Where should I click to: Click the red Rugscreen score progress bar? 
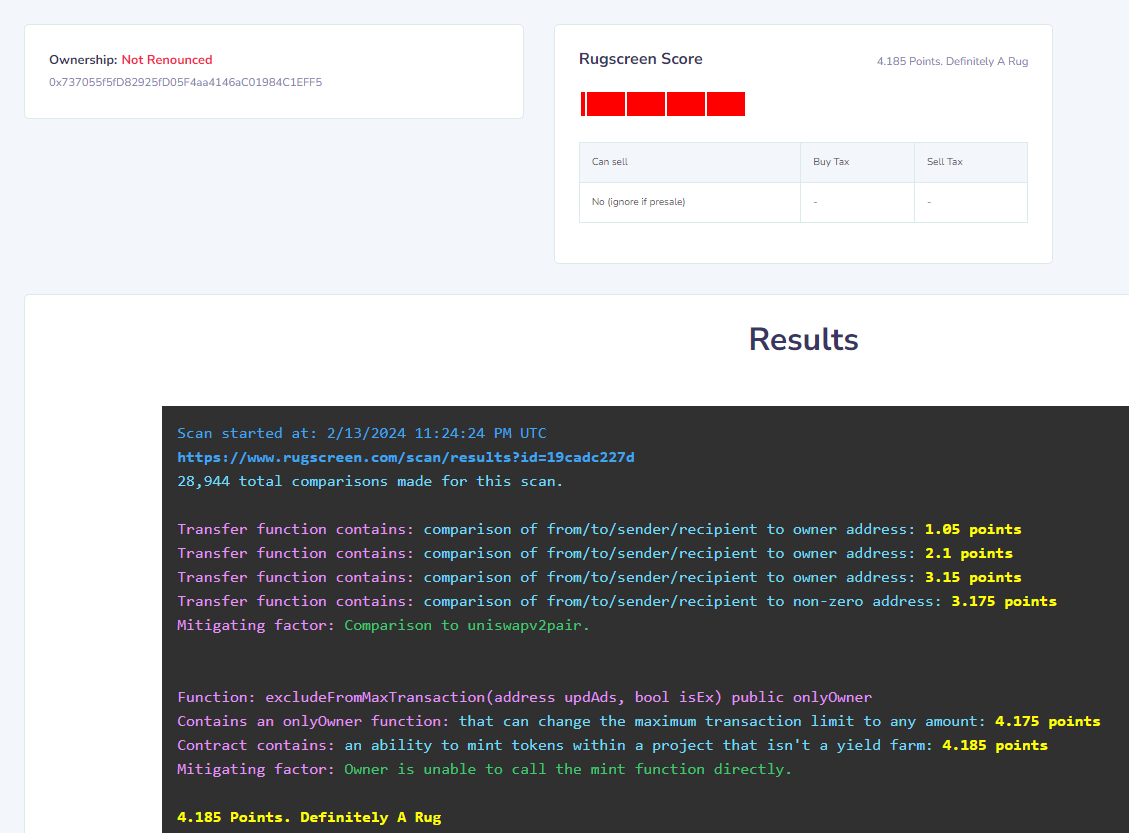(662, 104)
